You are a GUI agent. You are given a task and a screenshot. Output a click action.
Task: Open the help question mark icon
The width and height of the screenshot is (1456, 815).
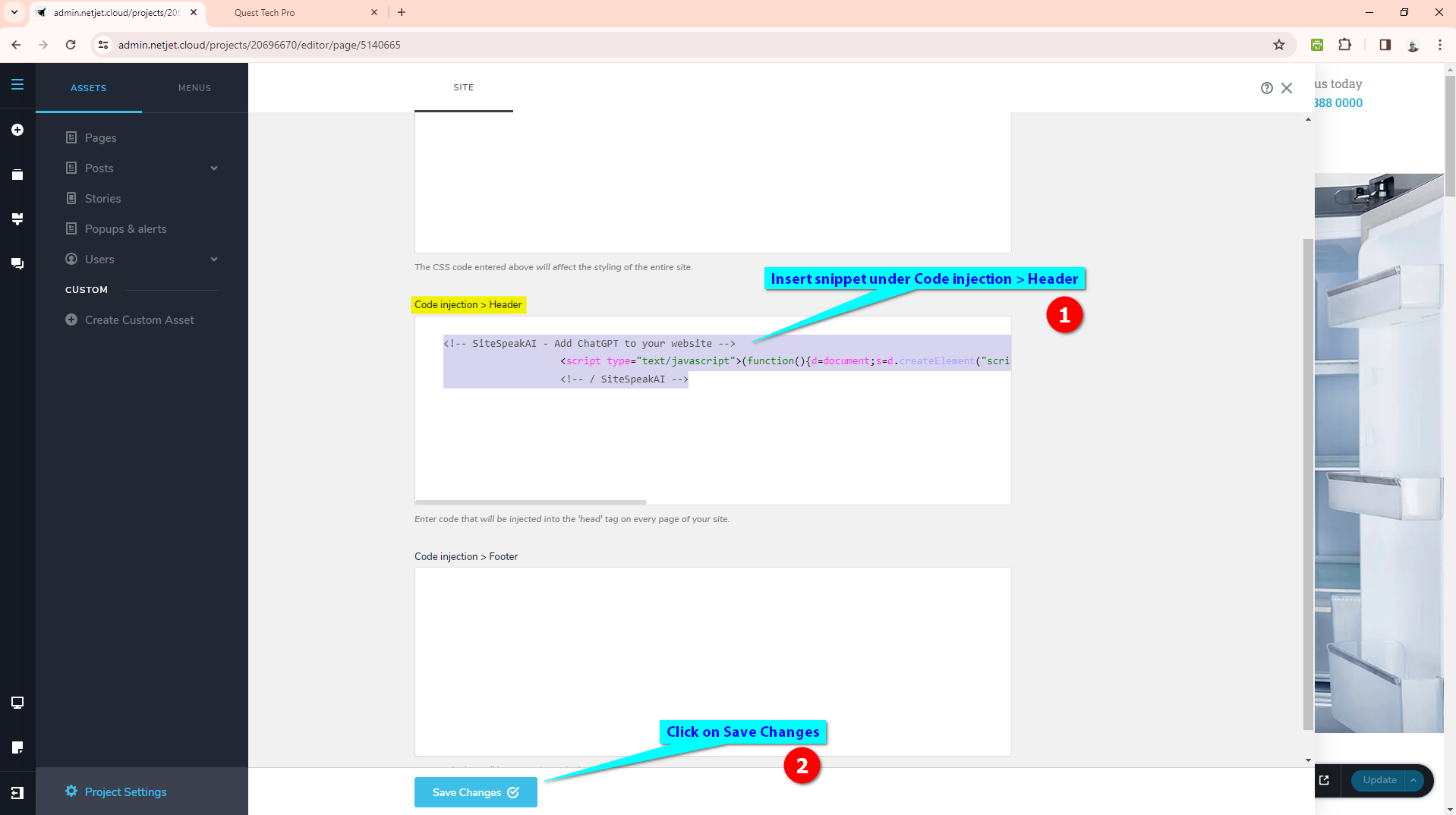(x=1266, y=88)
